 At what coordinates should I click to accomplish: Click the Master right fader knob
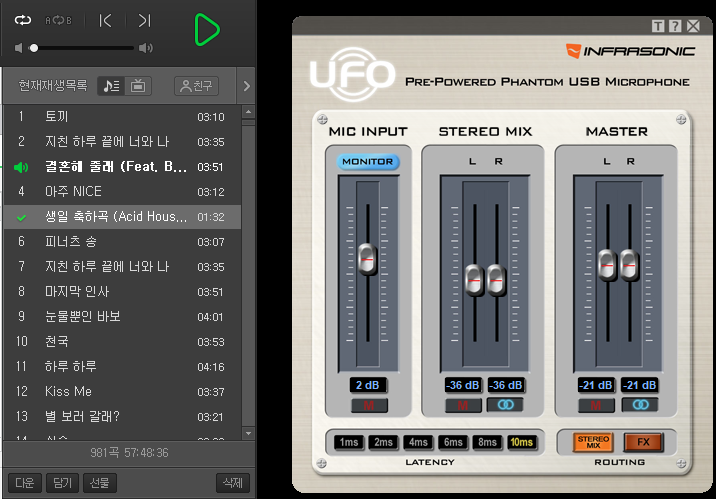(629, 265)
